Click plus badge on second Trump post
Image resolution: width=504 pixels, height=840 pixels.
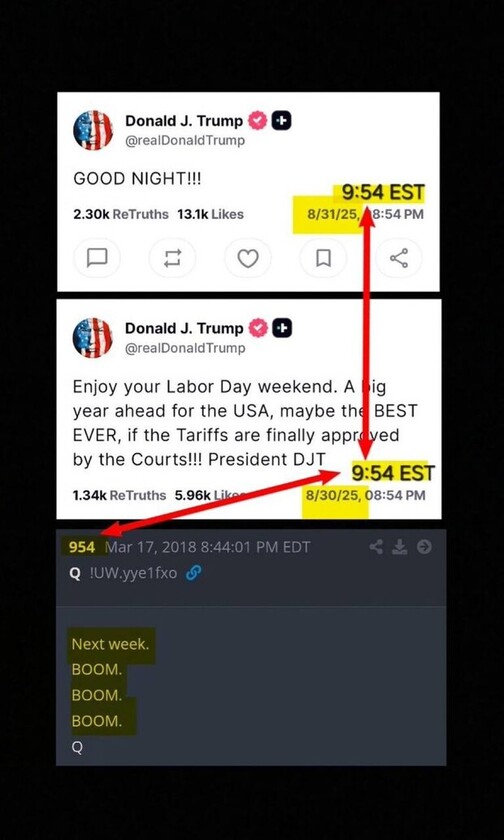(282, 328)
